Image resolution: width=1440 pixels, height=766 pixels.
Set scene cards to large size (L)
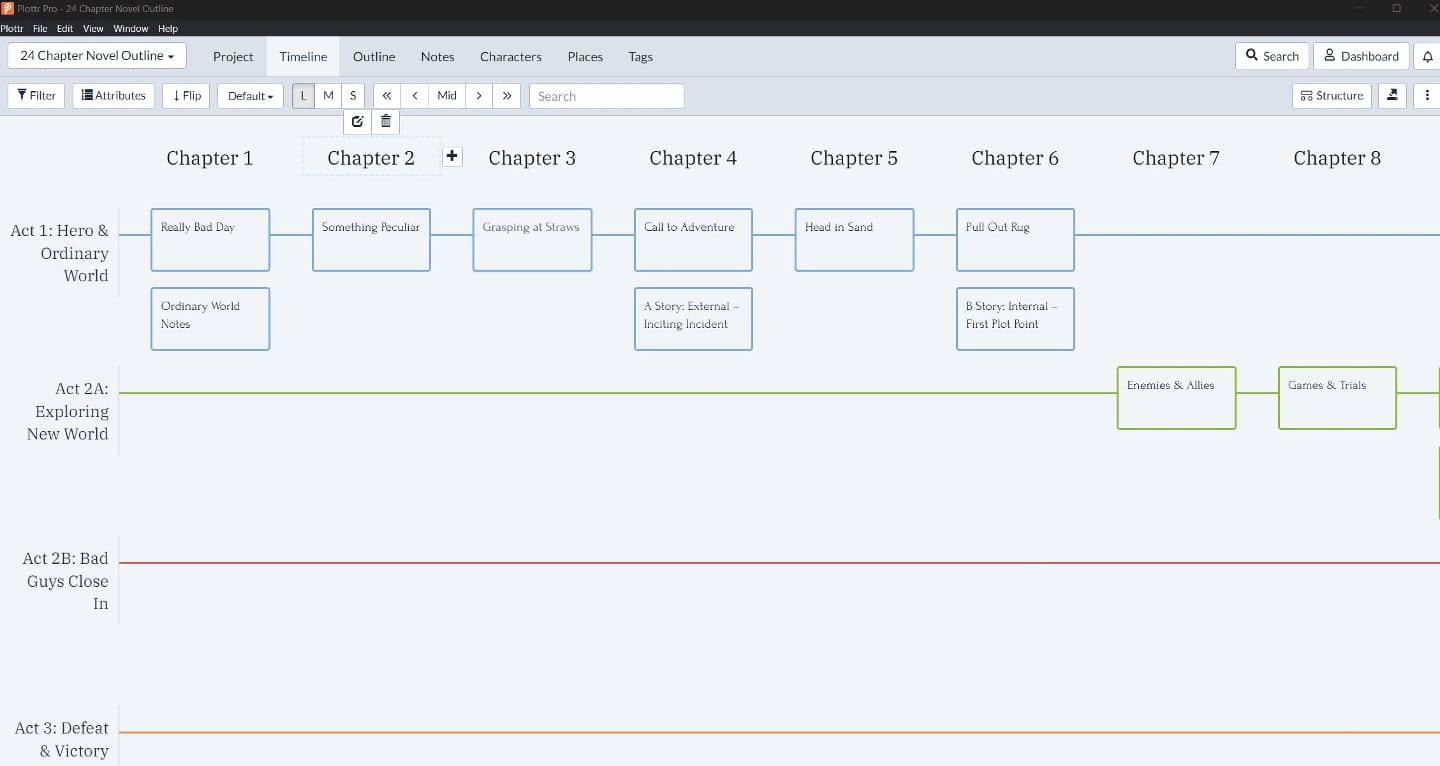click(302, 95)
